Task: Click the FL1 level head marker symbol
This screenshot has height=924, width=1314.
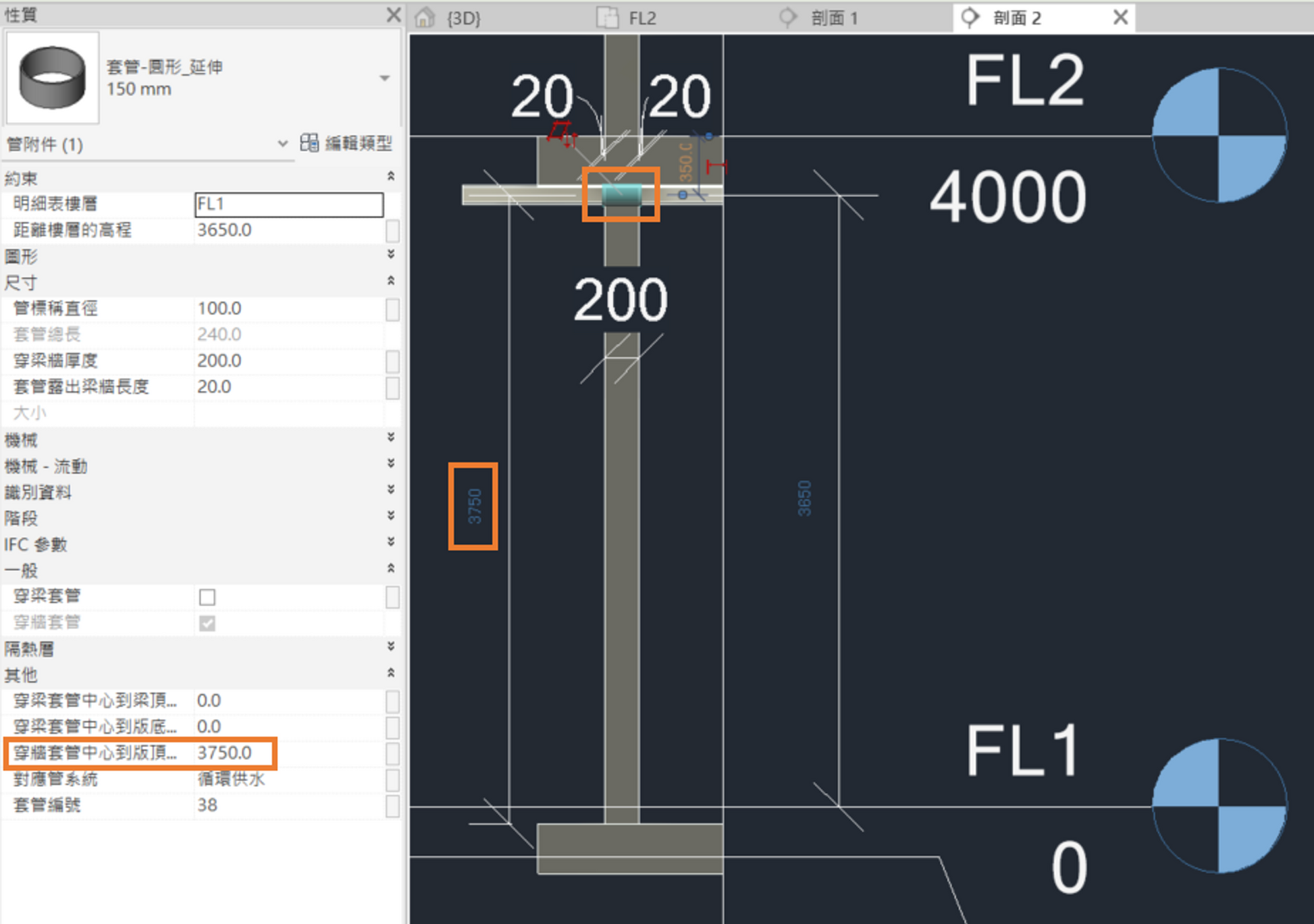Action: (1219, 806)
